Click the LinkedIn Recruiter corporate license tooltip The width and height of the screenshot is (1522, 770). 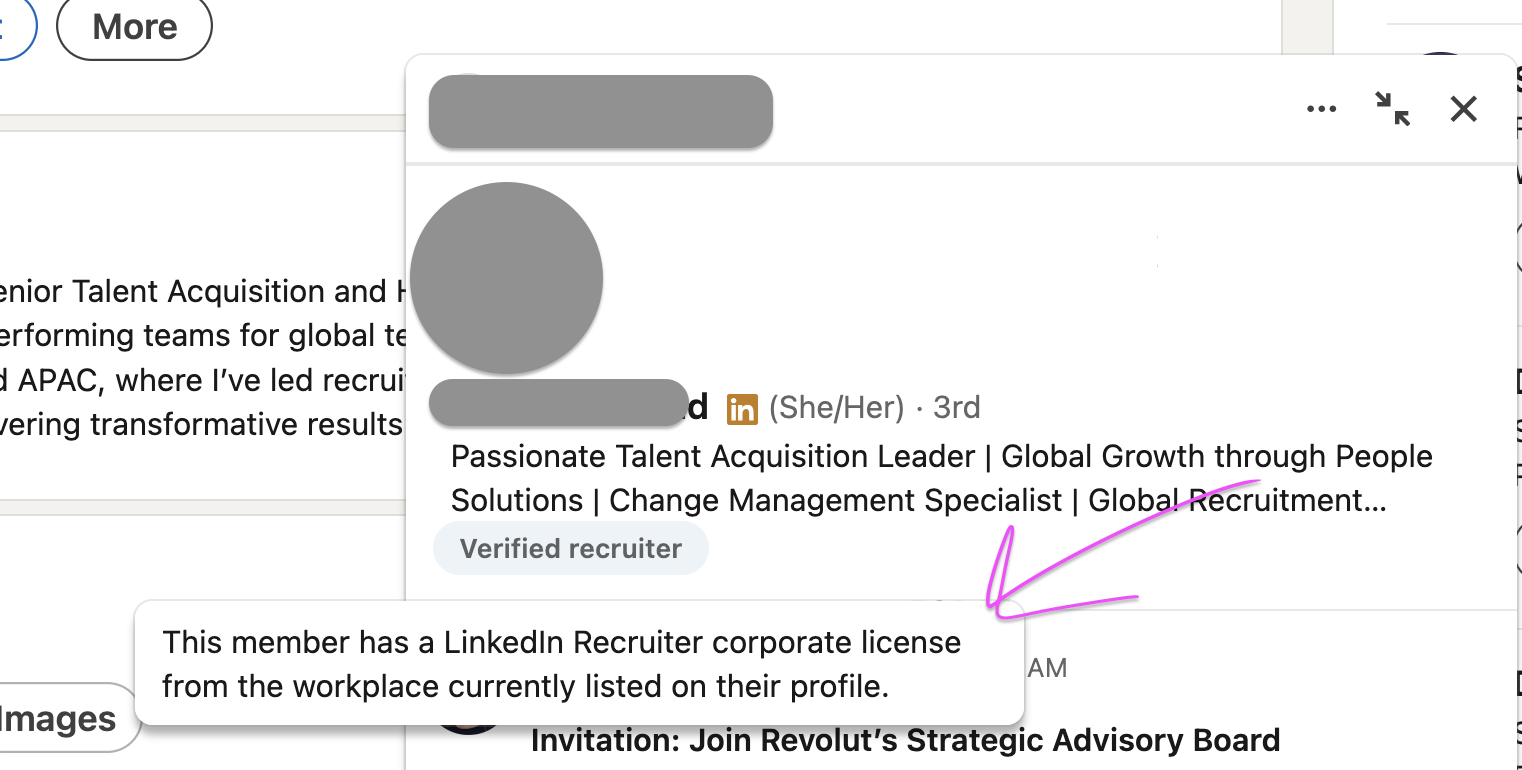pos(578,664)
